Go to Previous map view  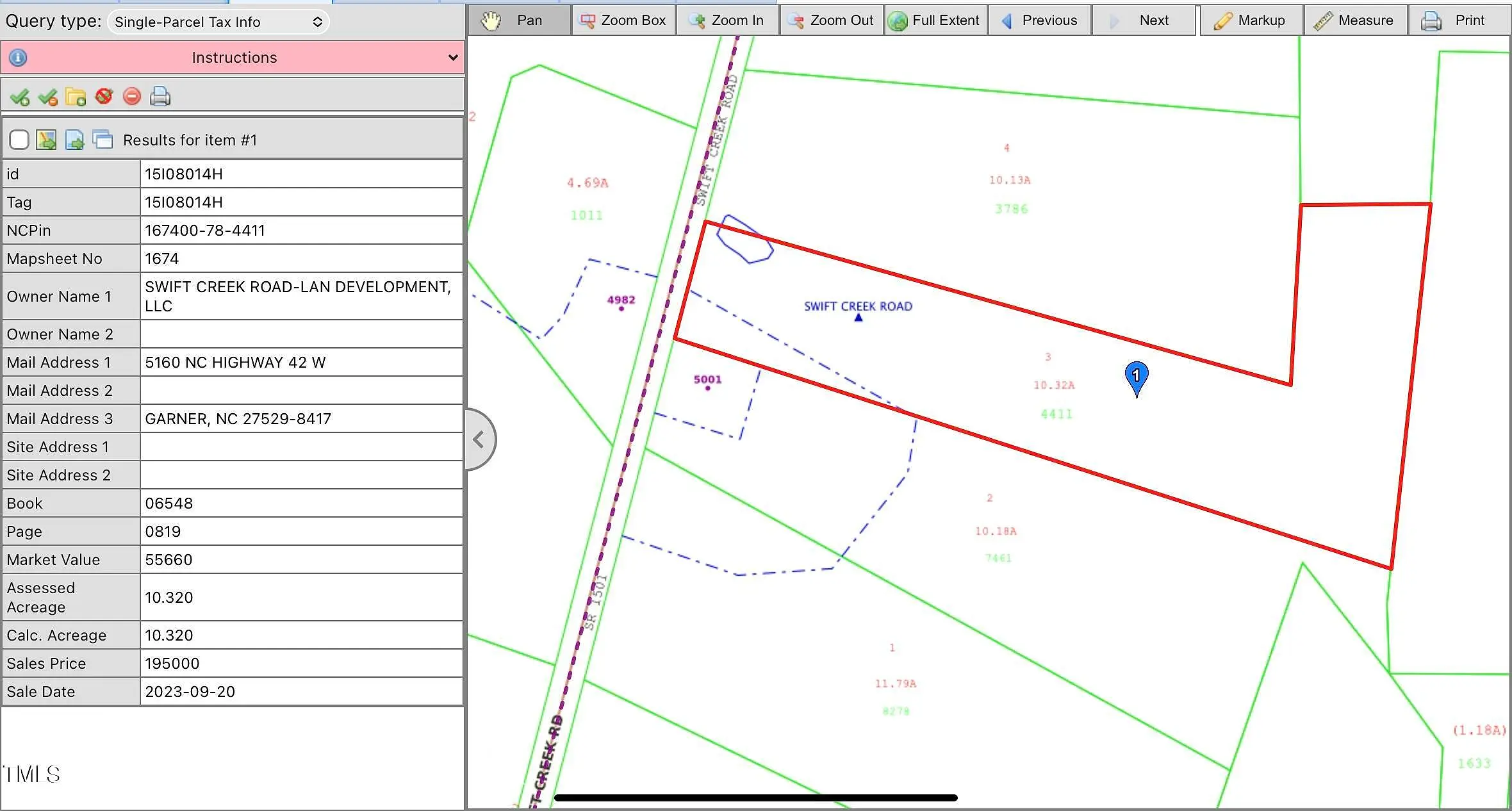pyautogui.click(x=1040, y=20)
